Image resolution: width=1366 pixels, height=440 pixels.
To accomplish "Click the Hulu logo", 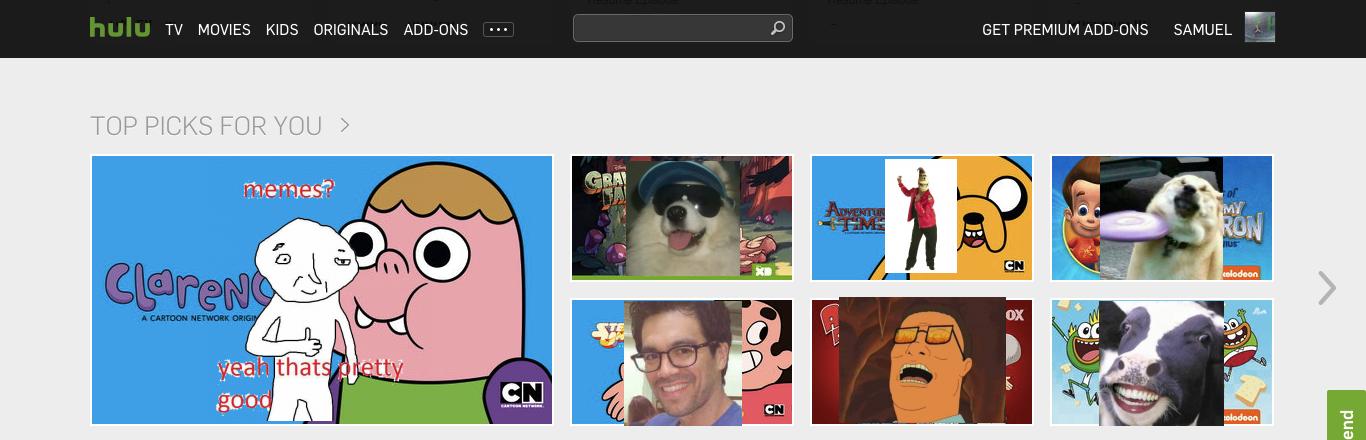I will pos(119,28).
